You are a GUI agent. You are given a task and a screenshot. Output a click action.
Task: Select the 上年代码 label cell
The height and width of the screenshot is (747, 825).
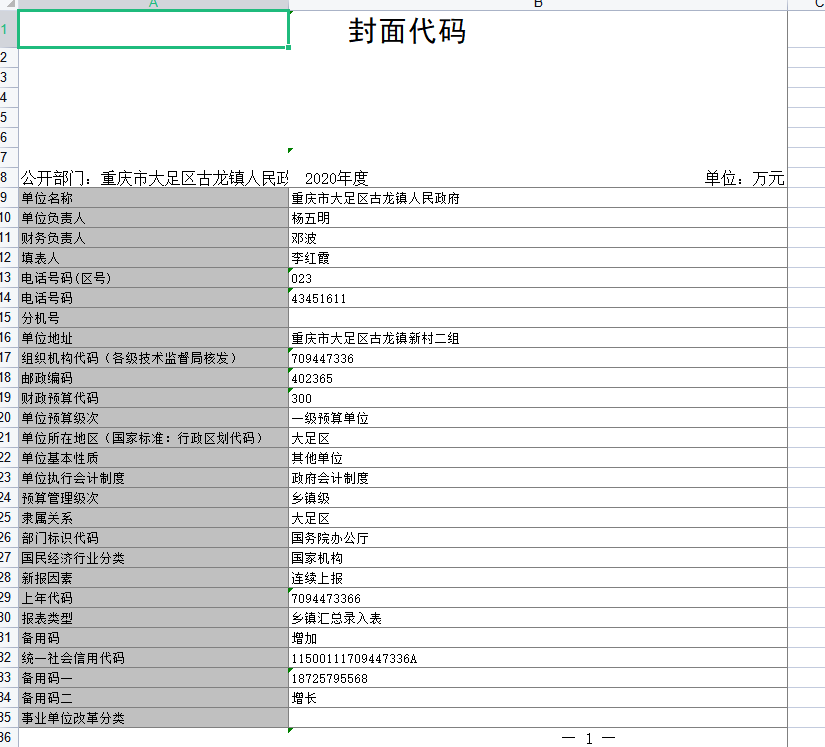(x=153, y=598)
